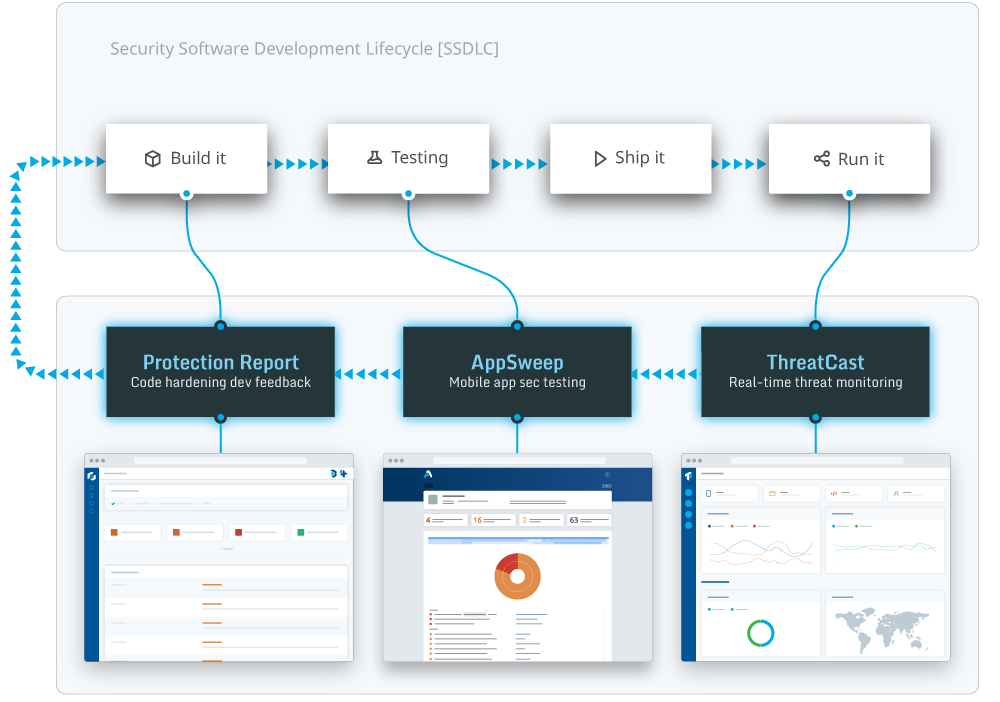Click the count 4 tile in AppSweep
This screenshot has width=1000, height=702.
tap(445, 520)
